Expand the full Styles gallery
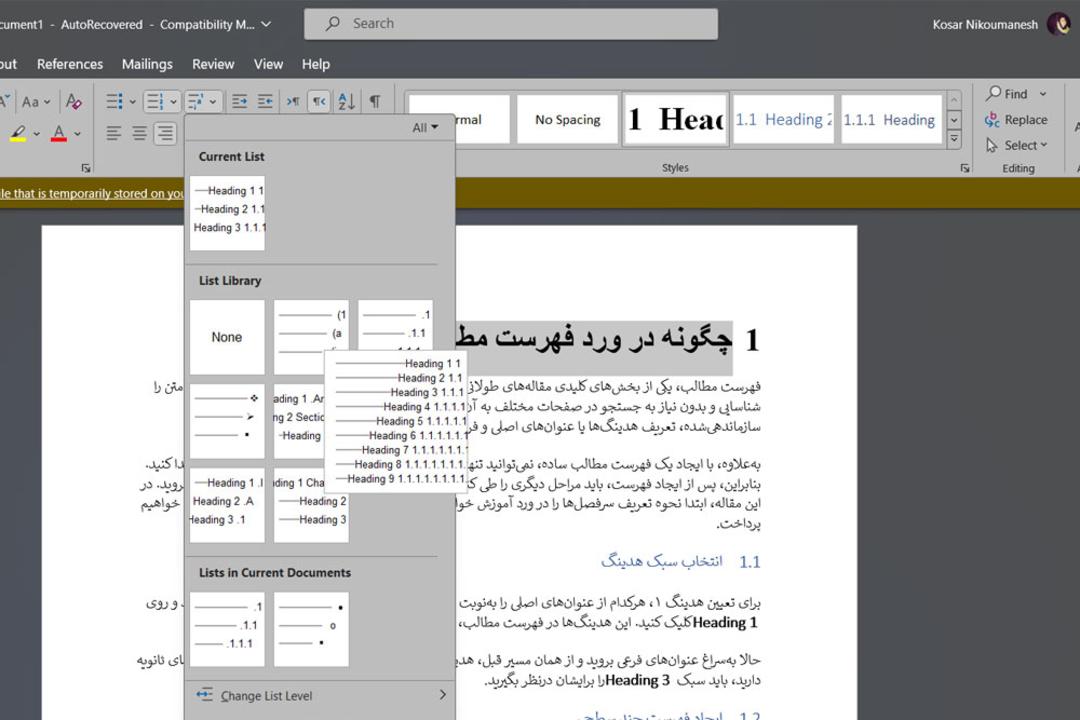The image size is (1080, 720). [954, 138]
